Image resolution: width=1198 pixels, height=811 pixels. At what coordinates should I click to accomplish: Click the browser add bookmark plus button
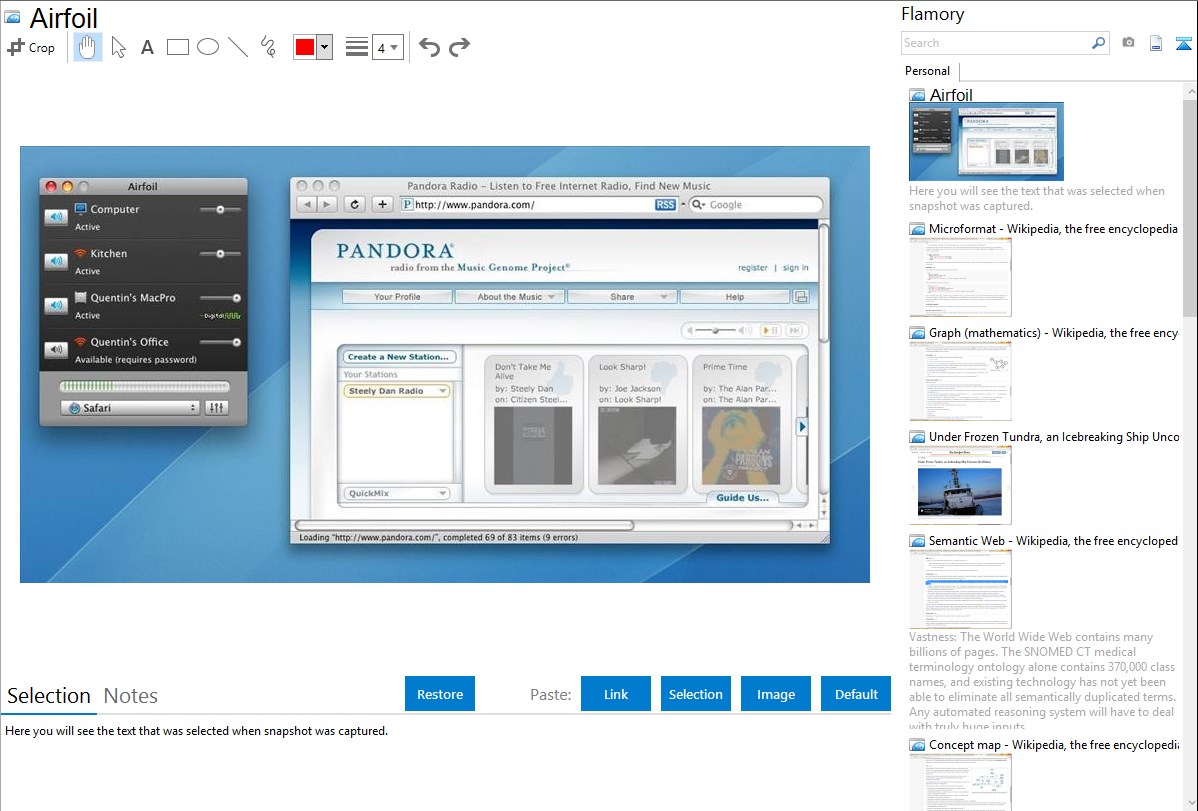click(383, 205)
